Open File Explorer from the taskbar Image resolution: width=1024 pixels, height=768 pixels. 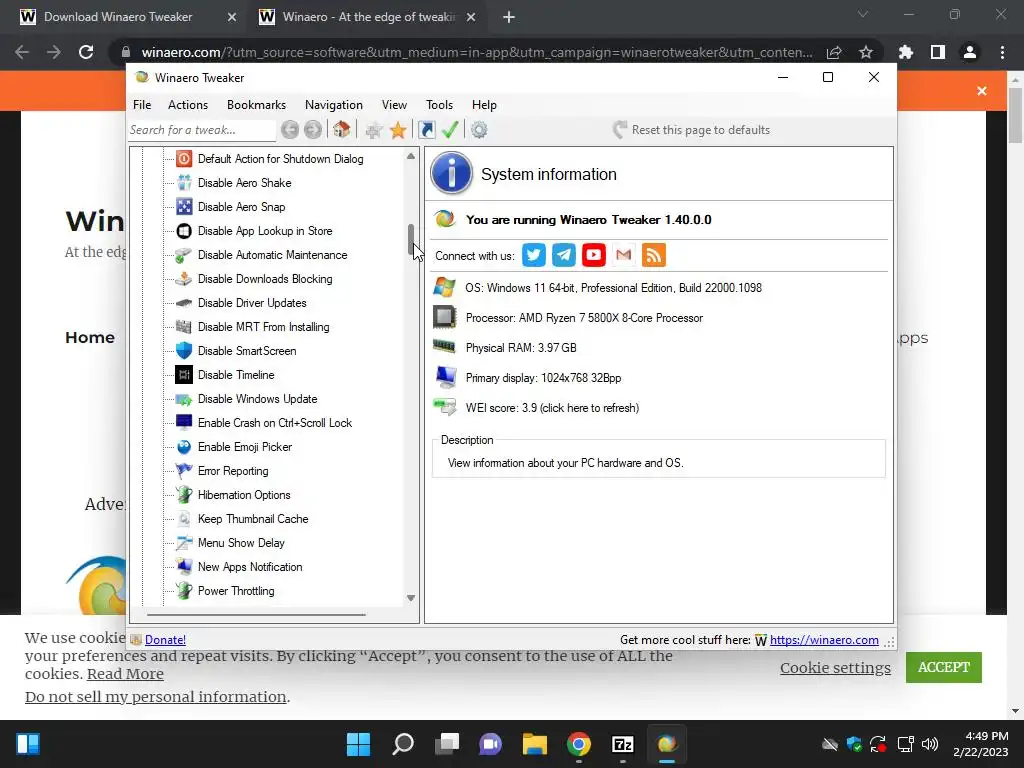coord(534,744)
